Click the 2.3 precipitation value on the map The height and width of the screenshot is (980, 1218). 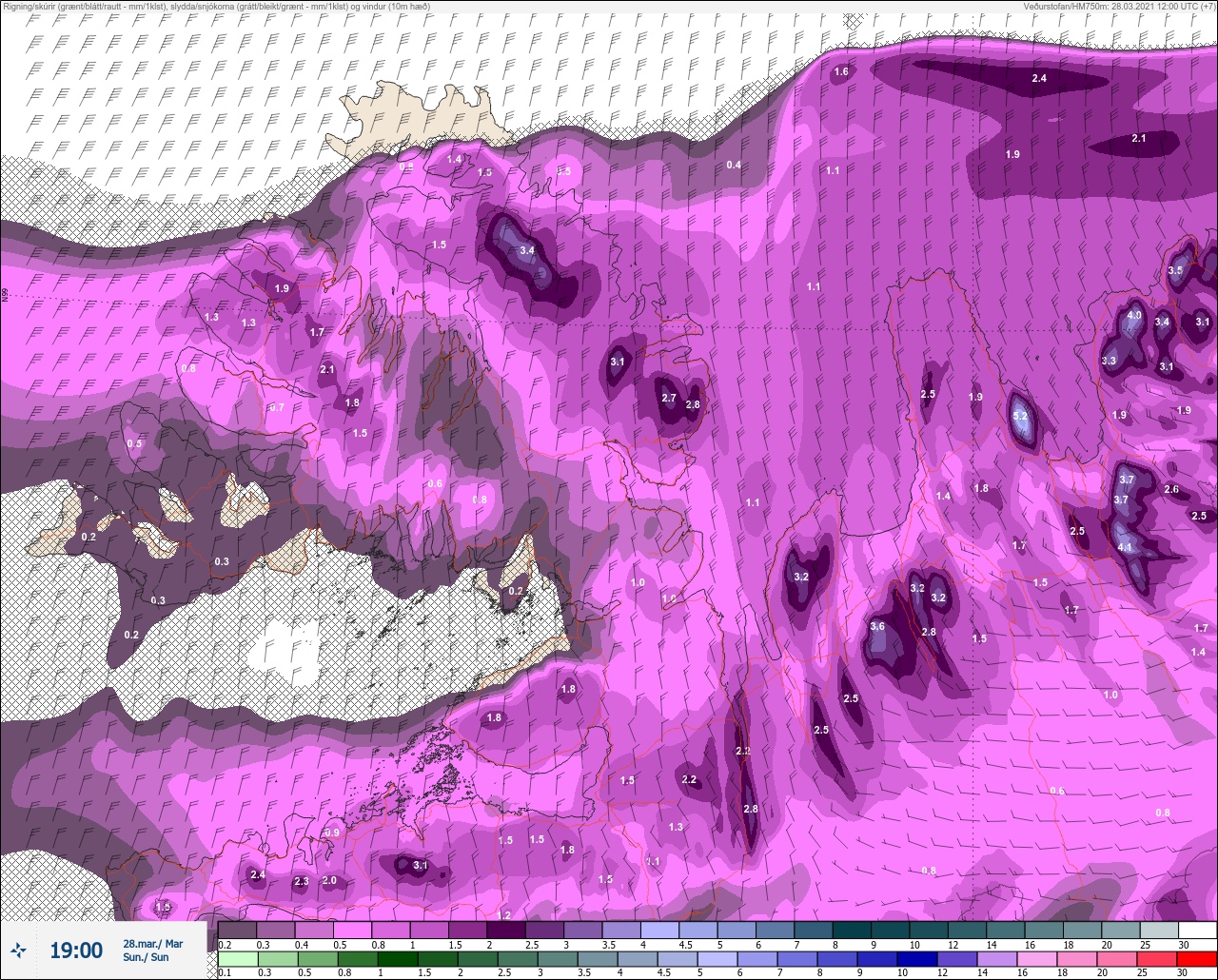[302, 882]
